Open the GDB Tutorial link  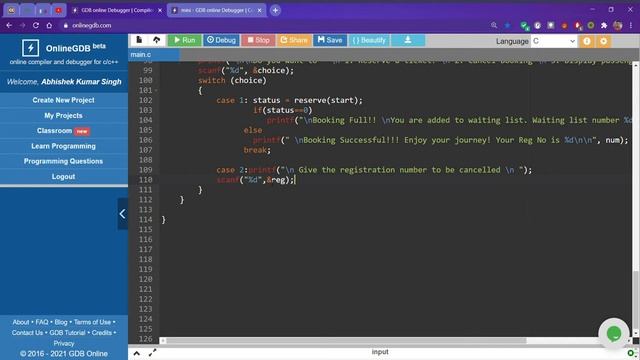(67, 333)
